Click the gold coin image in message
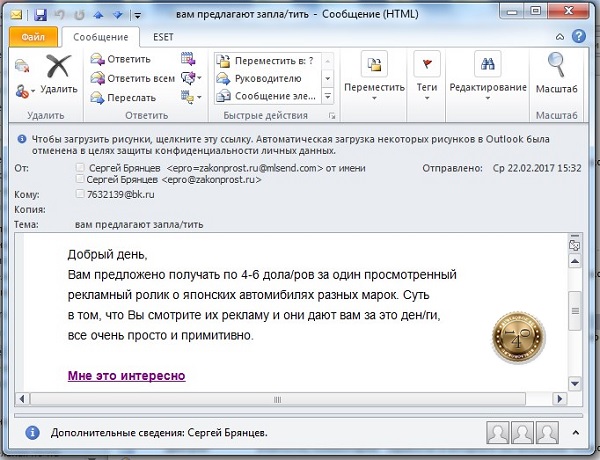 click(518, 337)
